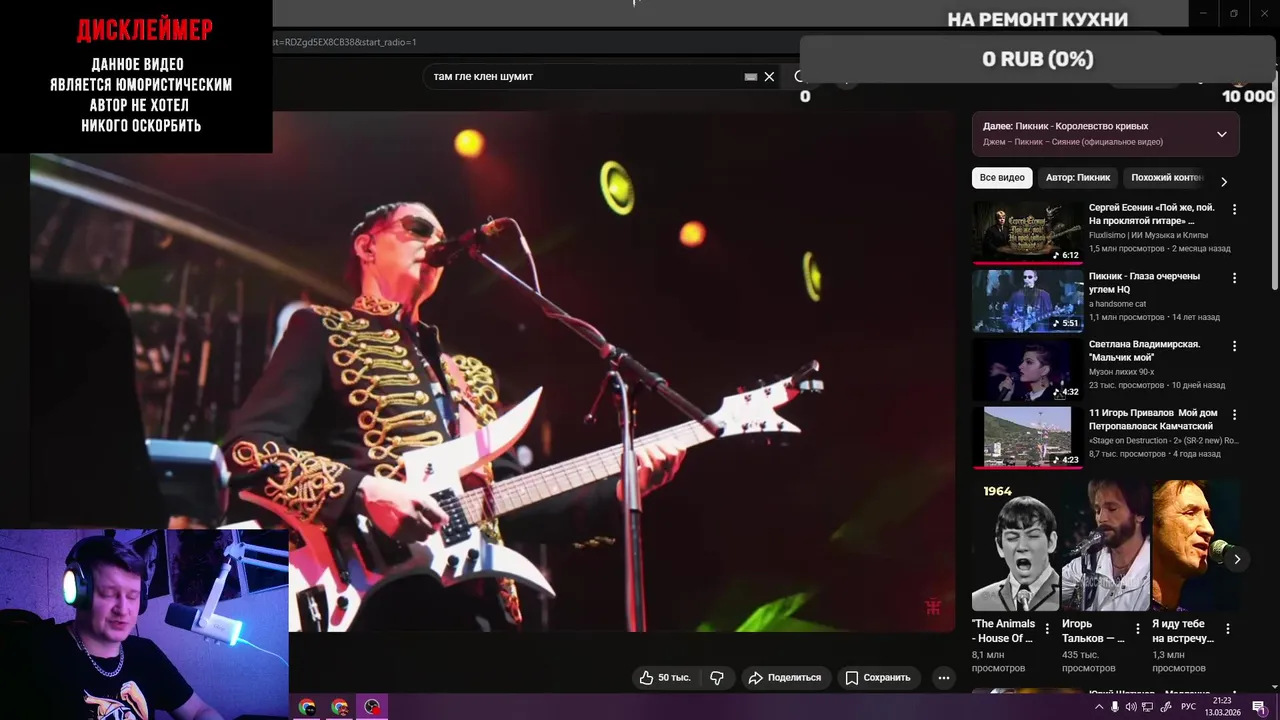Select the 'Похожий контент' filter chip
The image size is (1280, 720).
click(x=1166, y=178)
